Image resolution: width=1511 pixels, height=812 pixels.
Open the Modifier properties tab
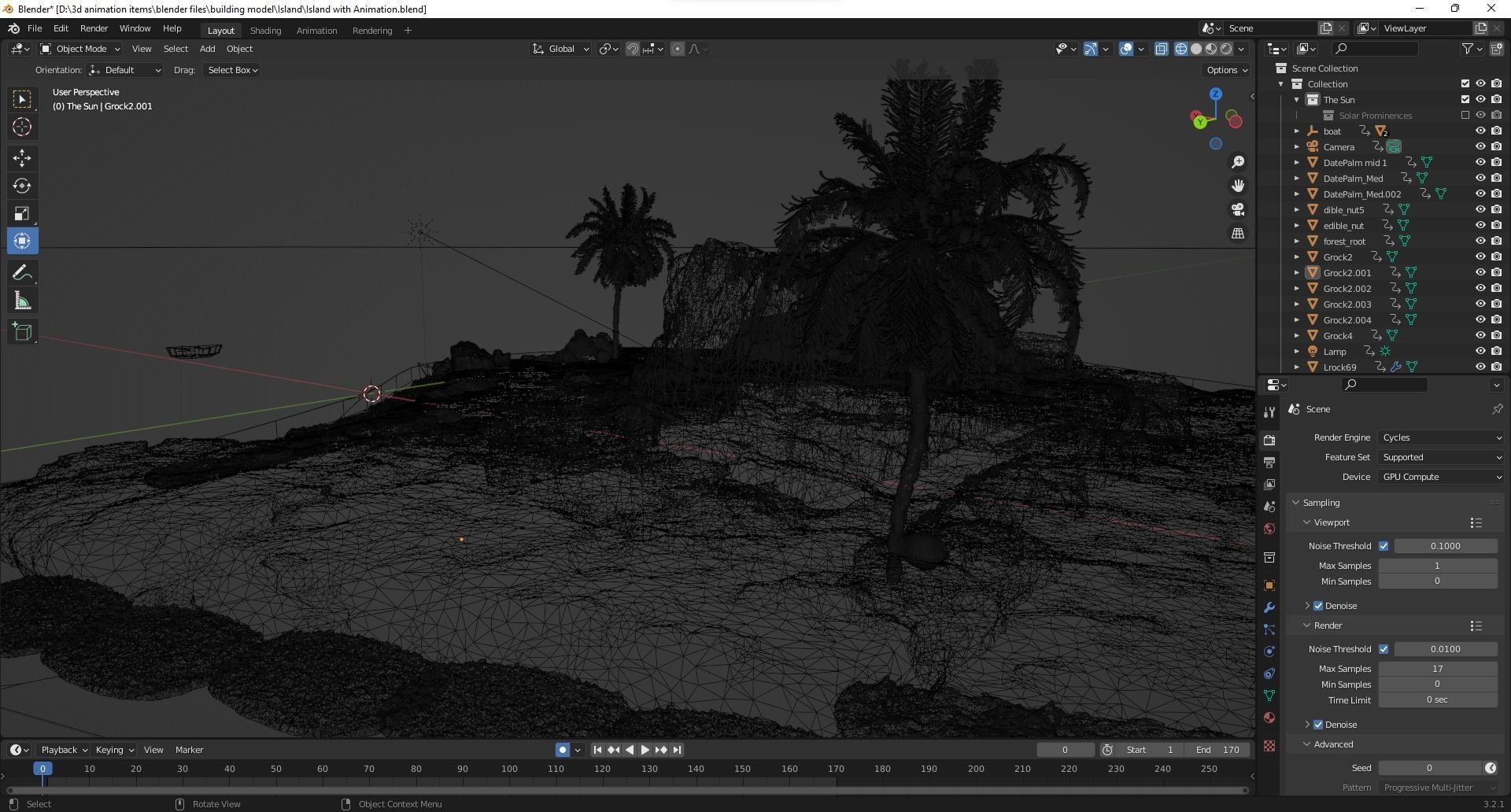click(x=1269, y=607)
